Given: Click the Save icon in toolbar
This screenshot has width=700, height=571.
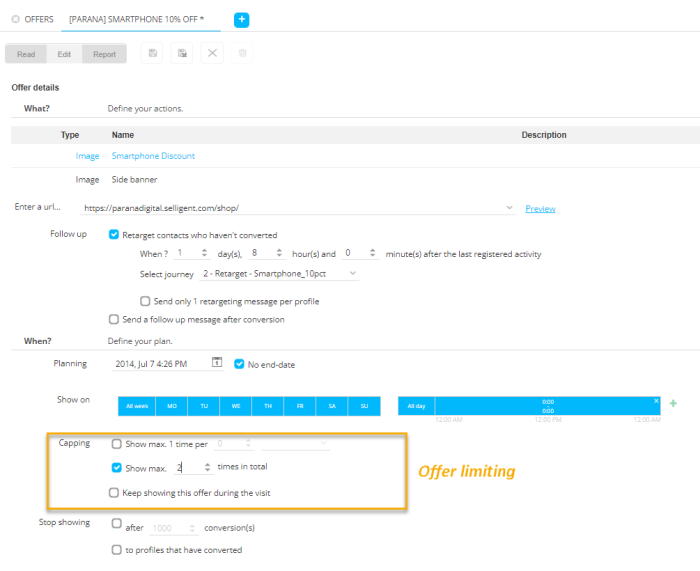Looking at the screenshot, I should pos(153,54).
